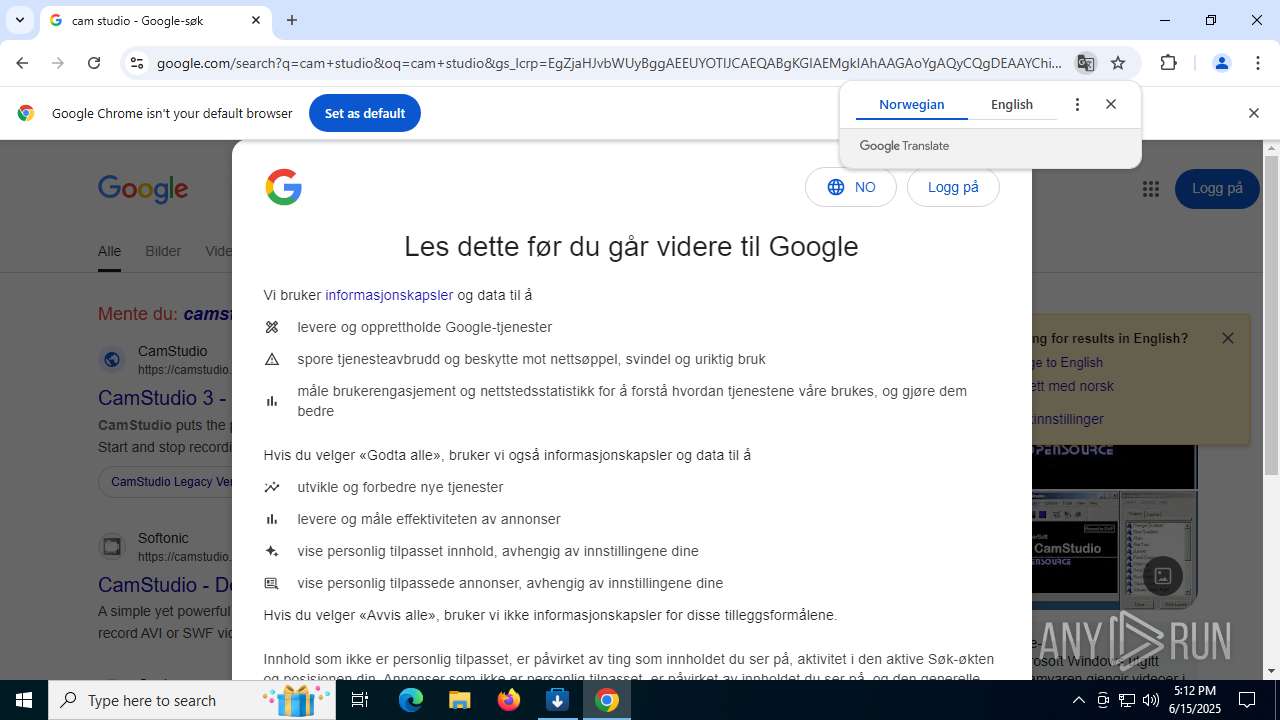Image resolution: width=1280 pixels, height=720 pixels.
Task: Close the Google Translate popup
Action: click(1110, 104)
